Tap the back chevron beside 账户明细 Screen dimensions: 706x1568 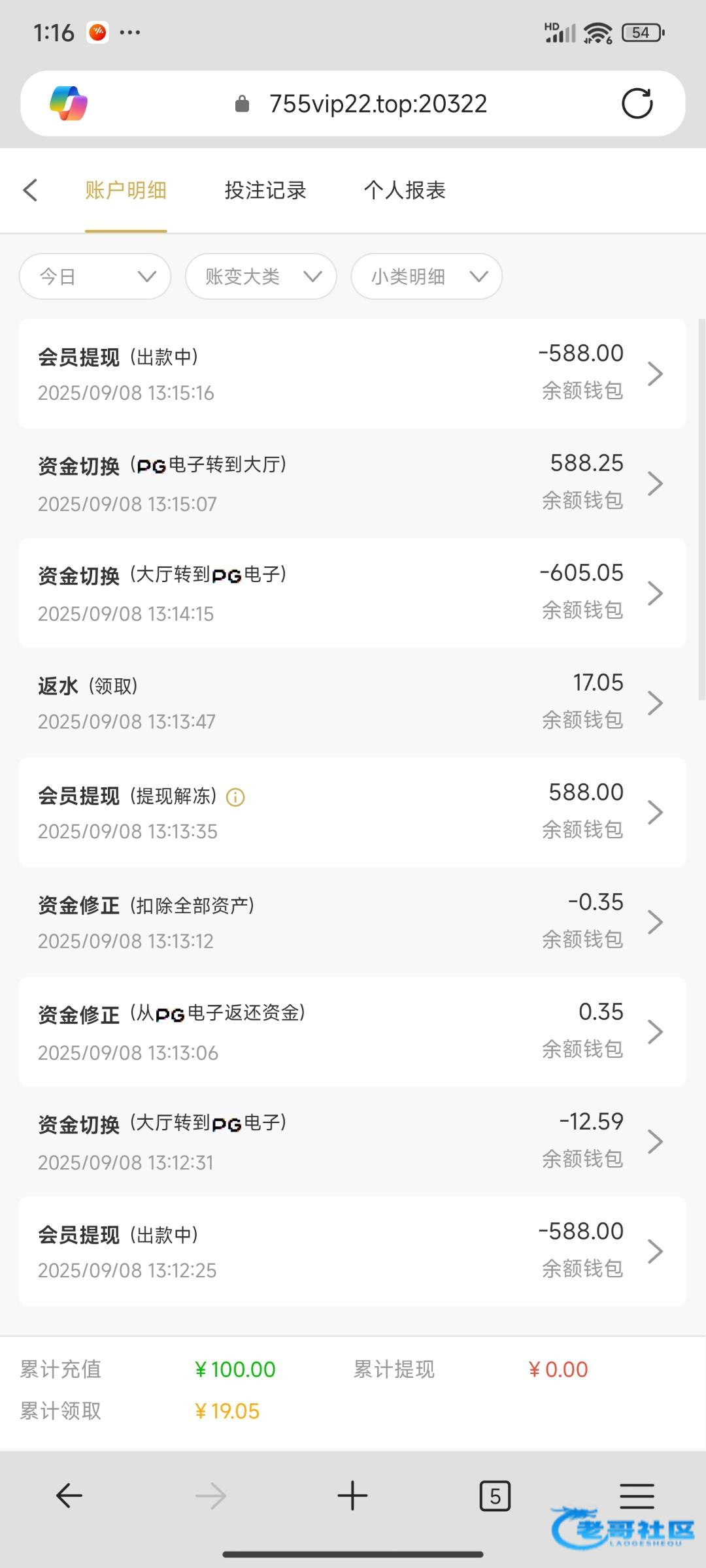click(x=30, y=190)
